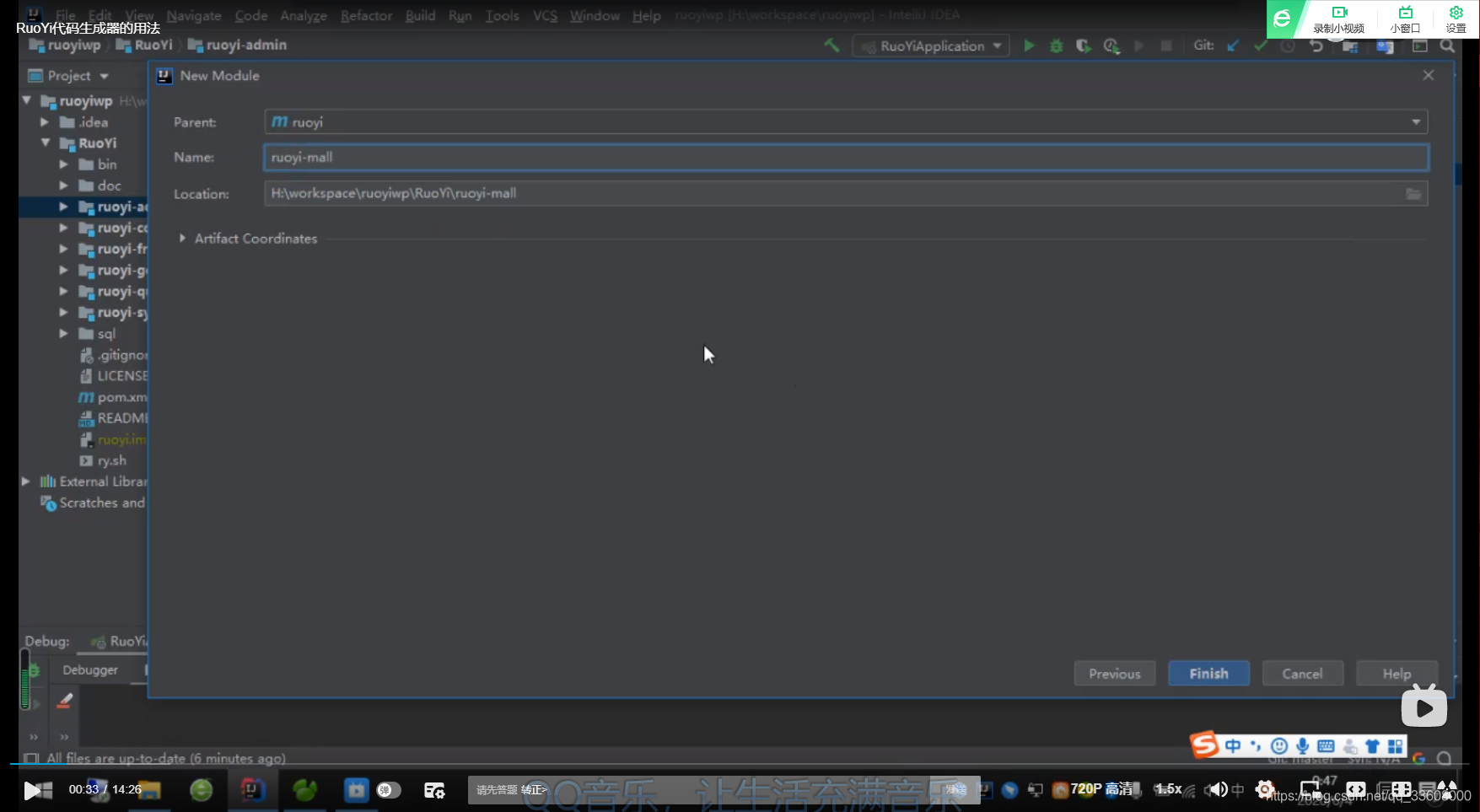Screen dimensions: 1480x812
Task: Click the ruoyi-admin breadcrumb
Action: [x=237, y=46]
